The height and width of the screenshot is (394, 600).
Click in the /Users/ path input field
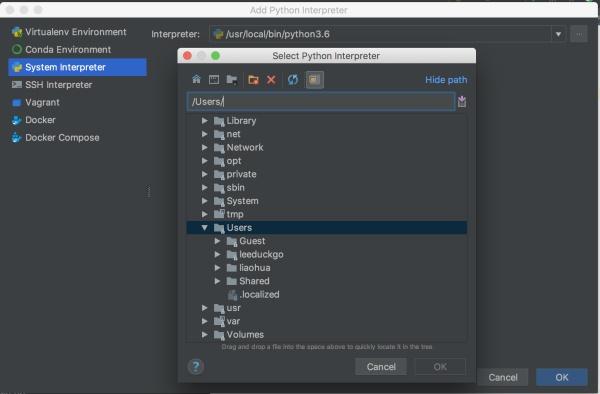pos(321,101)
